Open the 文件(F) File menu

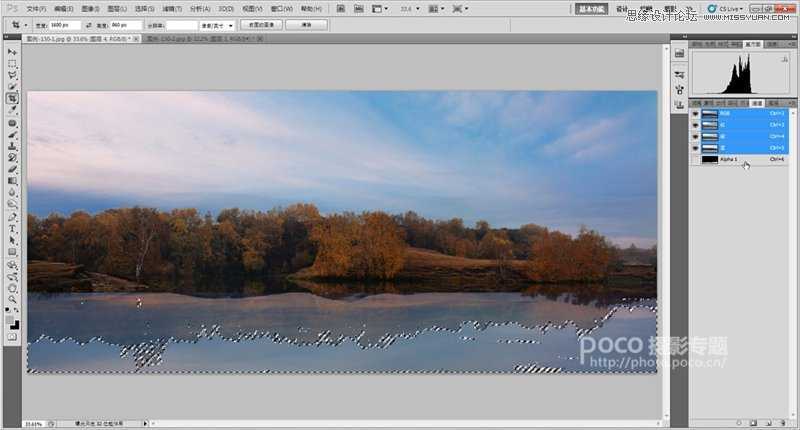click(36, 9)
